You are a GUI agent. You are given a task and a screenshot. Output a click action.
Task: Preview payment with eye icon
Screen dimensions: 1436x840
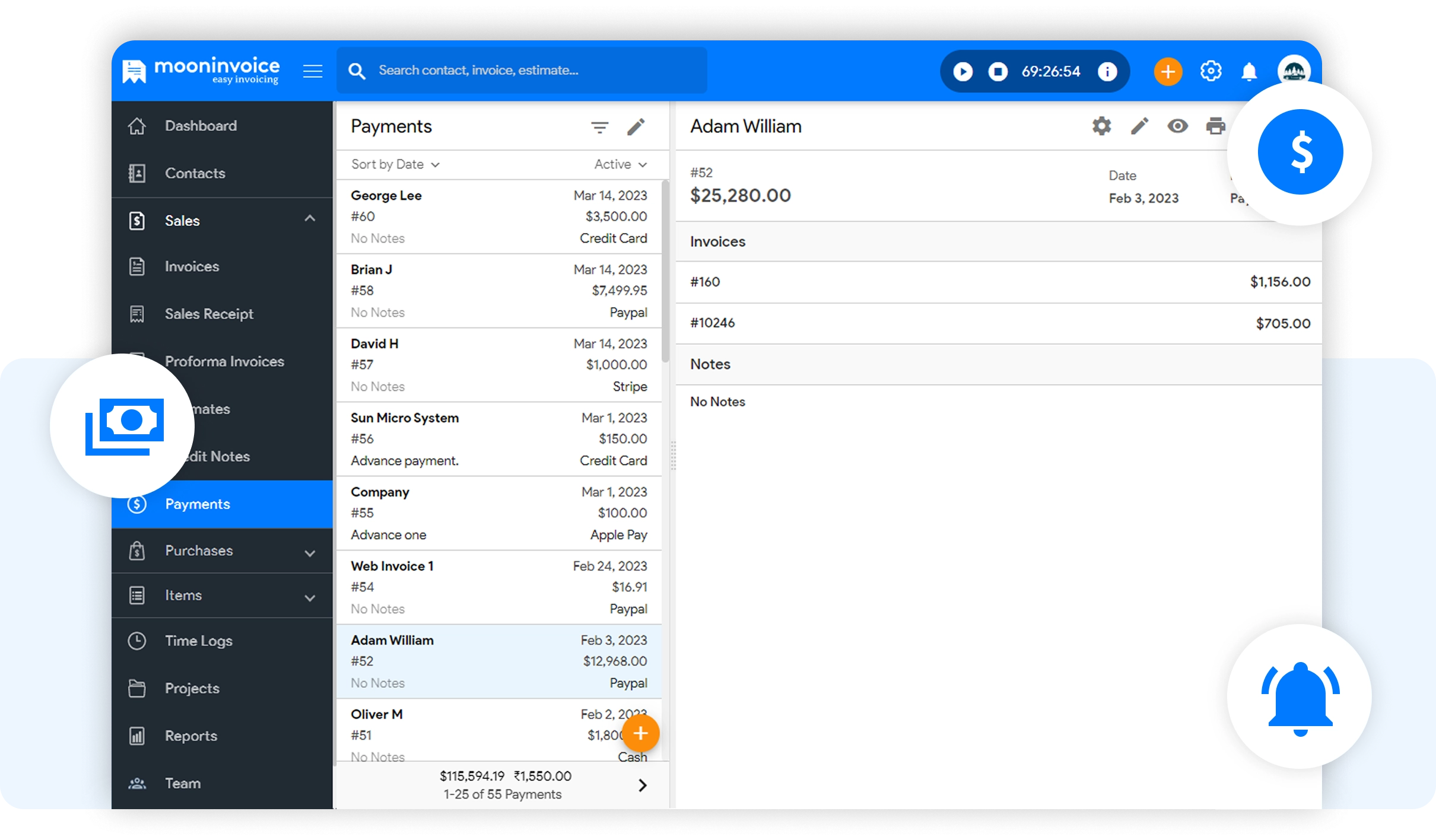1177,126
